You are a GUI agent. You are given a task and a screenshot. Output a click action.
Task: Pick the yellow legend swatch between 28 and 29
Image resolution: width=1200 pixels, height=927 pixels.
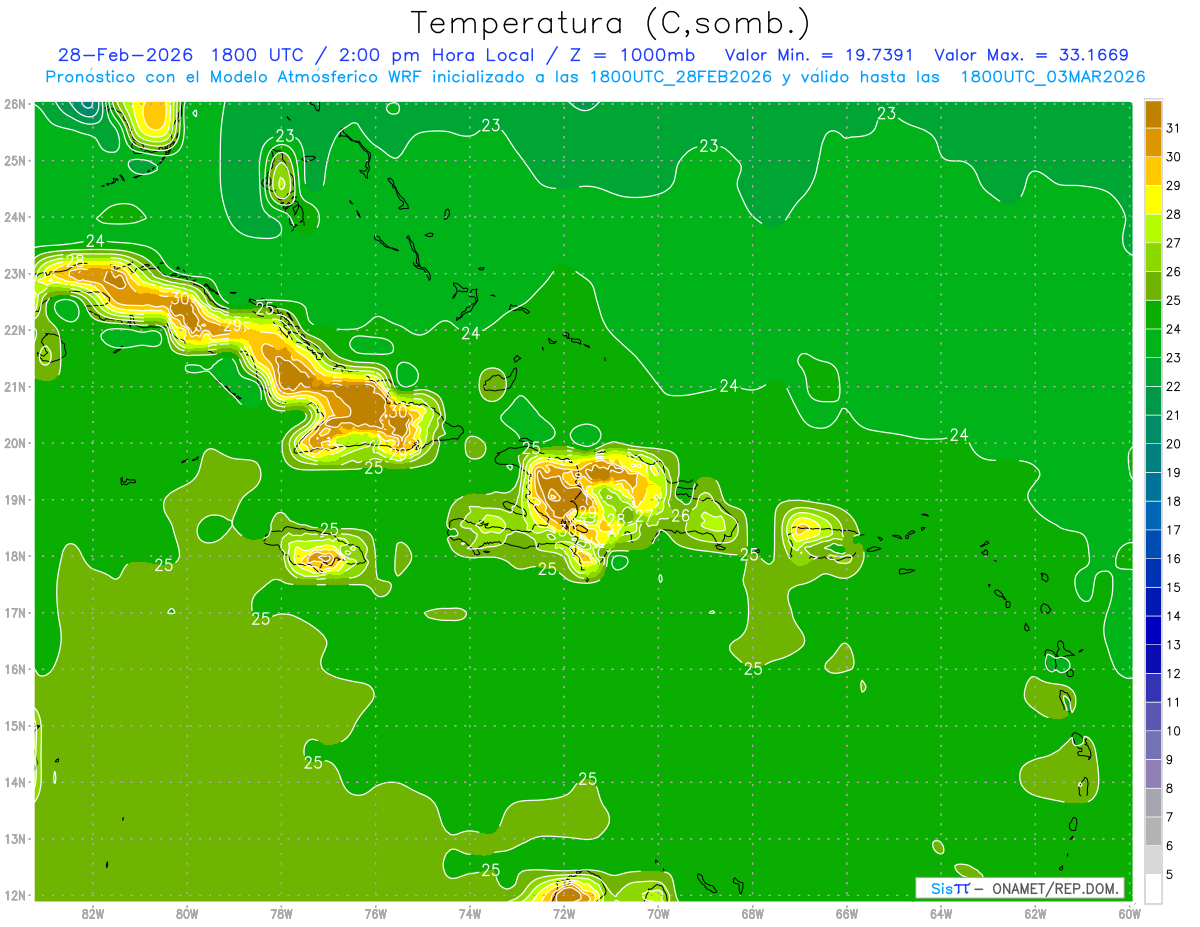point(1153,200)
